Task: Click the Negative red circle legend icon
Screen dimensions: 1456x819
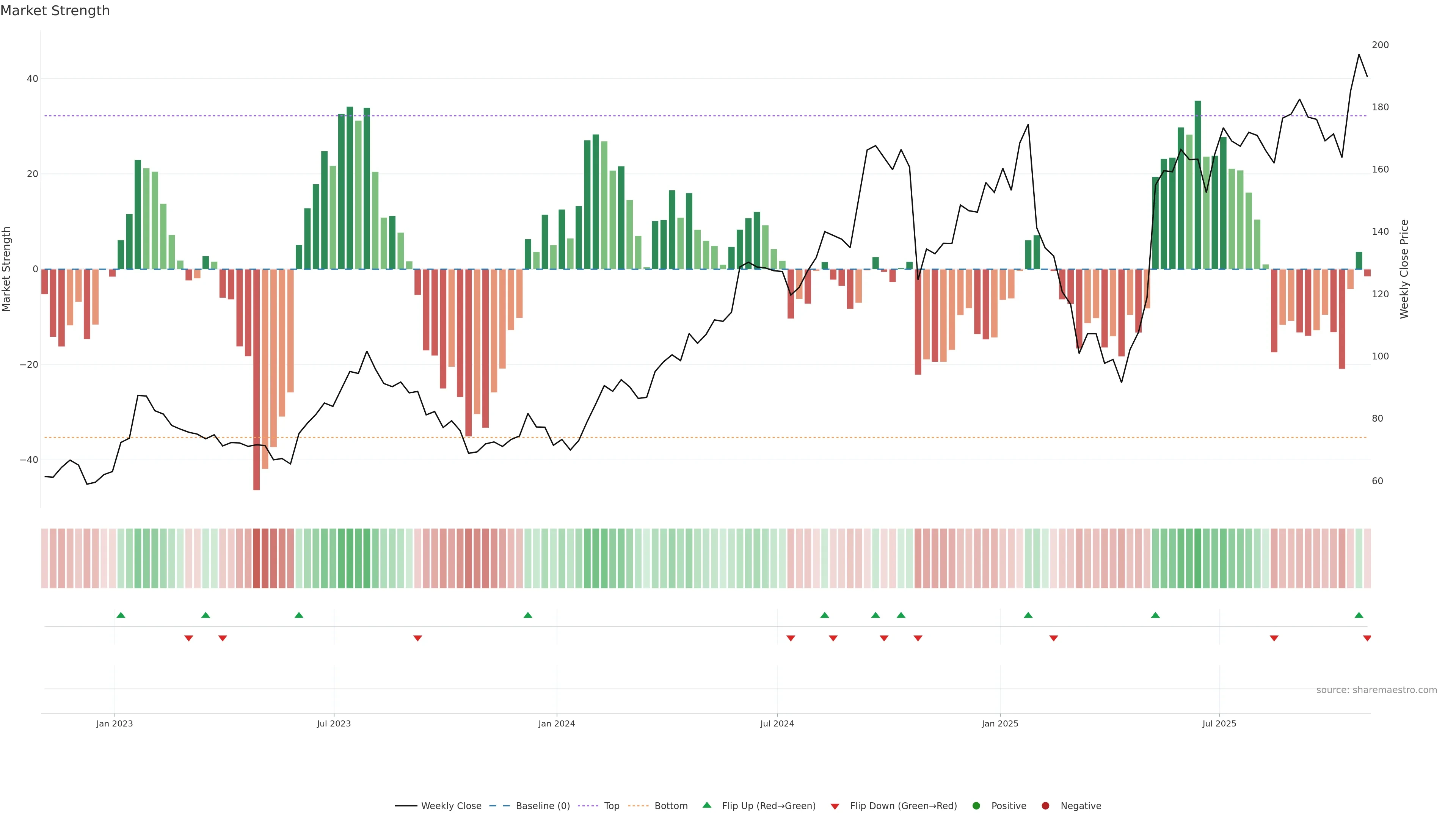Action: click(1045, 806)
